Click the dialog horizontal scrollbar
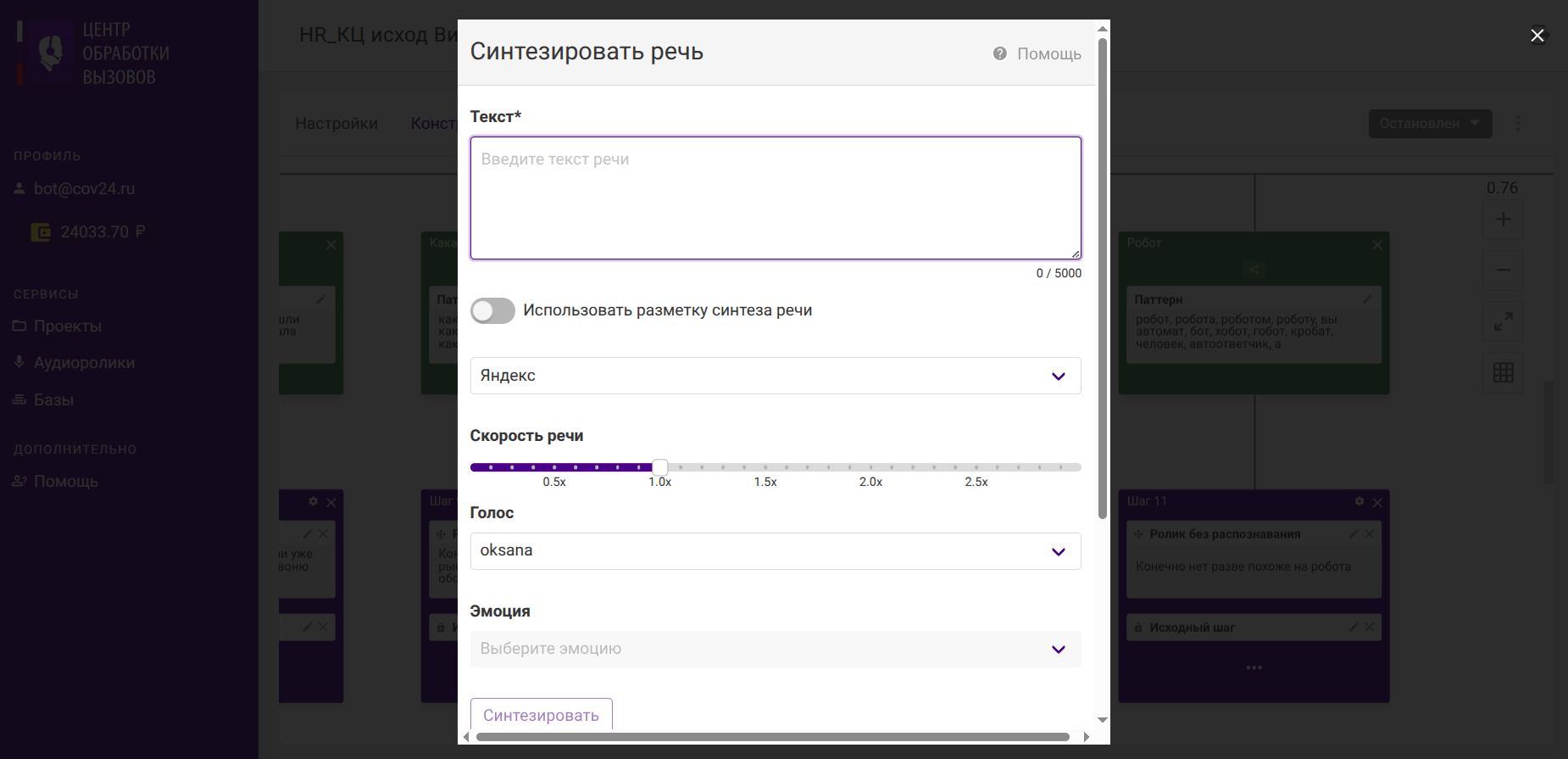1568x759 pixels. click(772, 737)
